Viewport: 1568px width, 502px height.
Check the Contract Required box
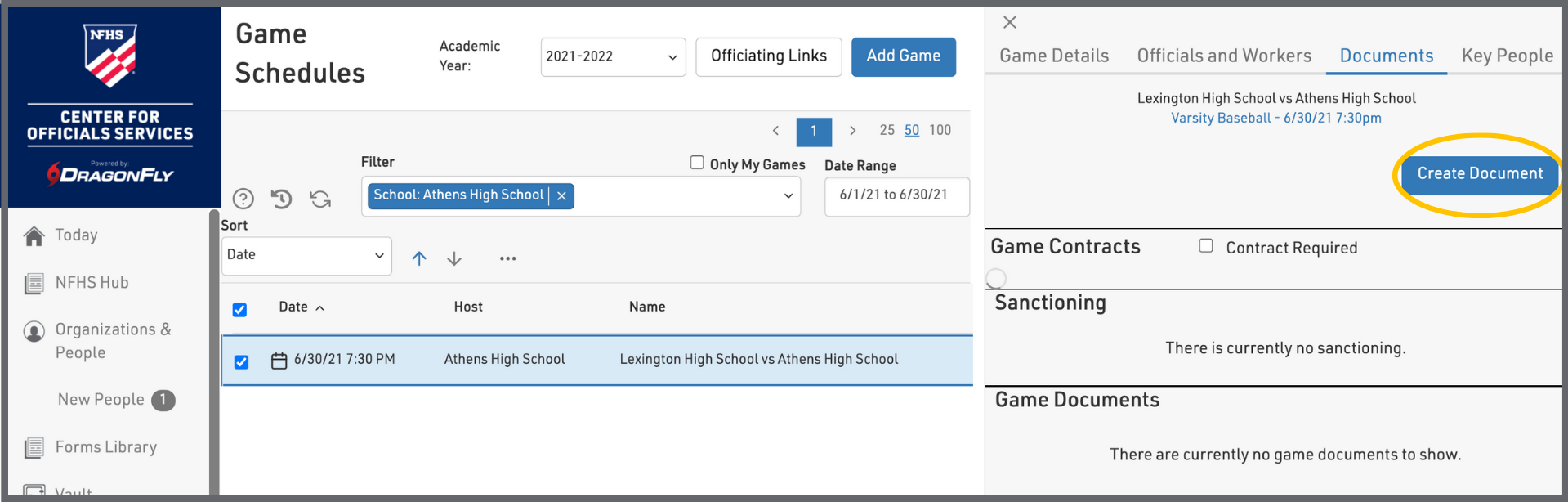(1206, 246)
